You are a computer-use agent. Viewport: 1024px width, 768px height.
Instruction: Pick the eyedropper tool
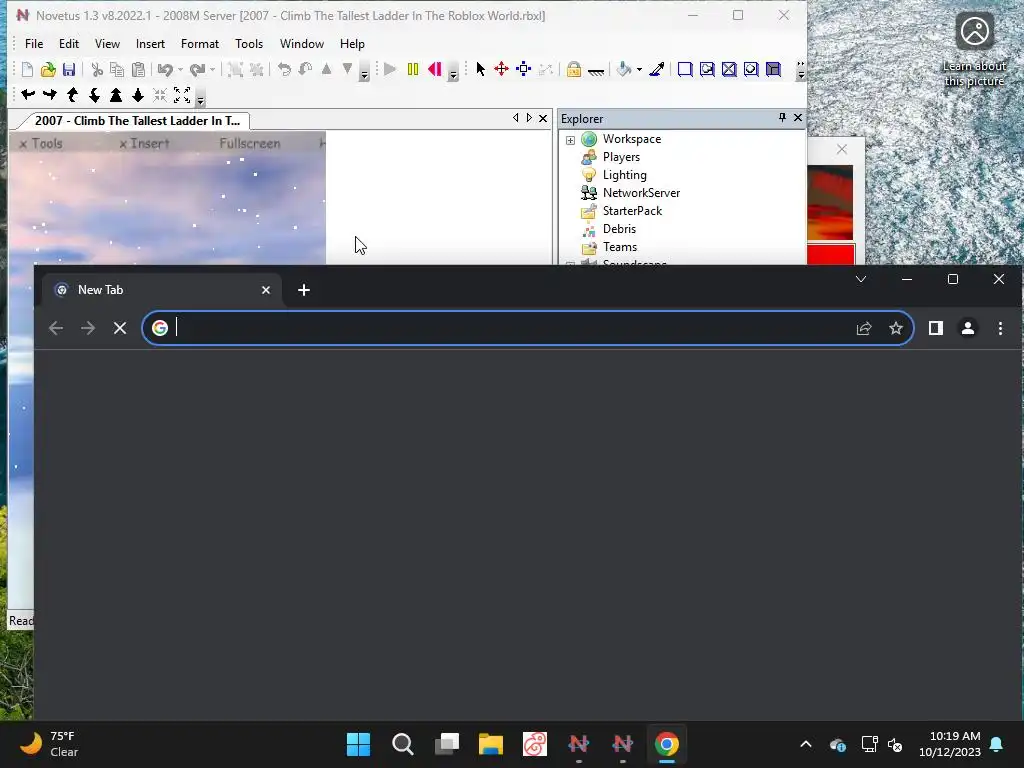coord(657,69)
